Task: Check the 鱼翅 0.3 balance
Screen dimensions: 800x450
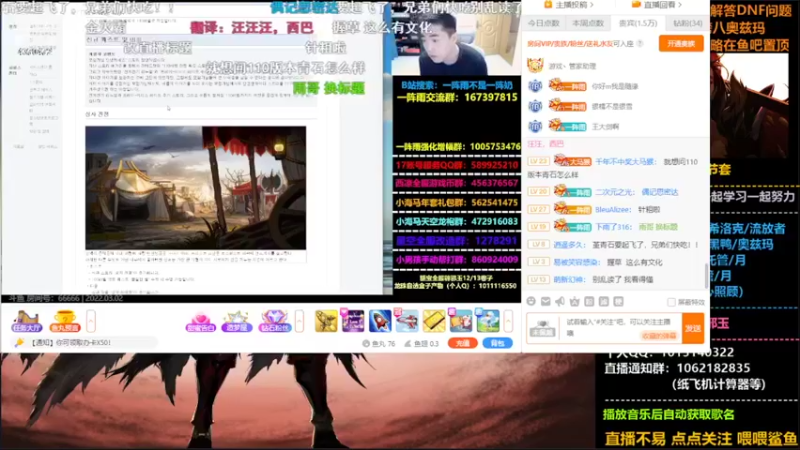Action: pyautogui.click(x=422, y=344)
